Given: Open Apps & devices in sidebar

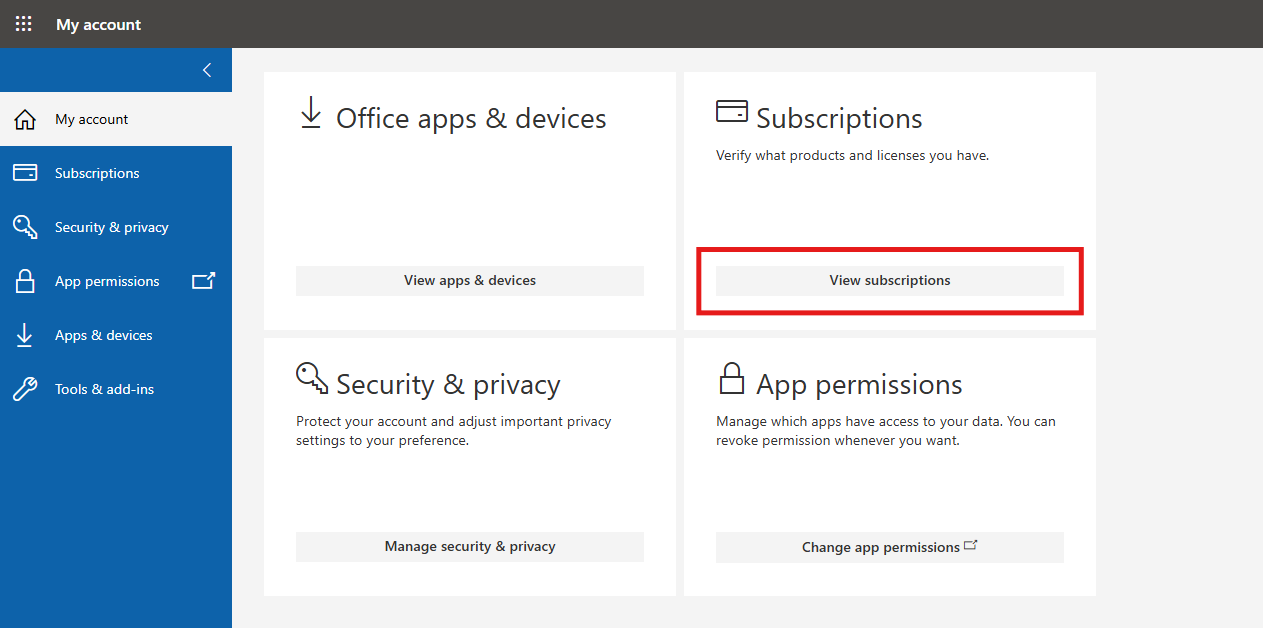Looking at the screenshot, I should pyautogui.click(x=116, y=335).
